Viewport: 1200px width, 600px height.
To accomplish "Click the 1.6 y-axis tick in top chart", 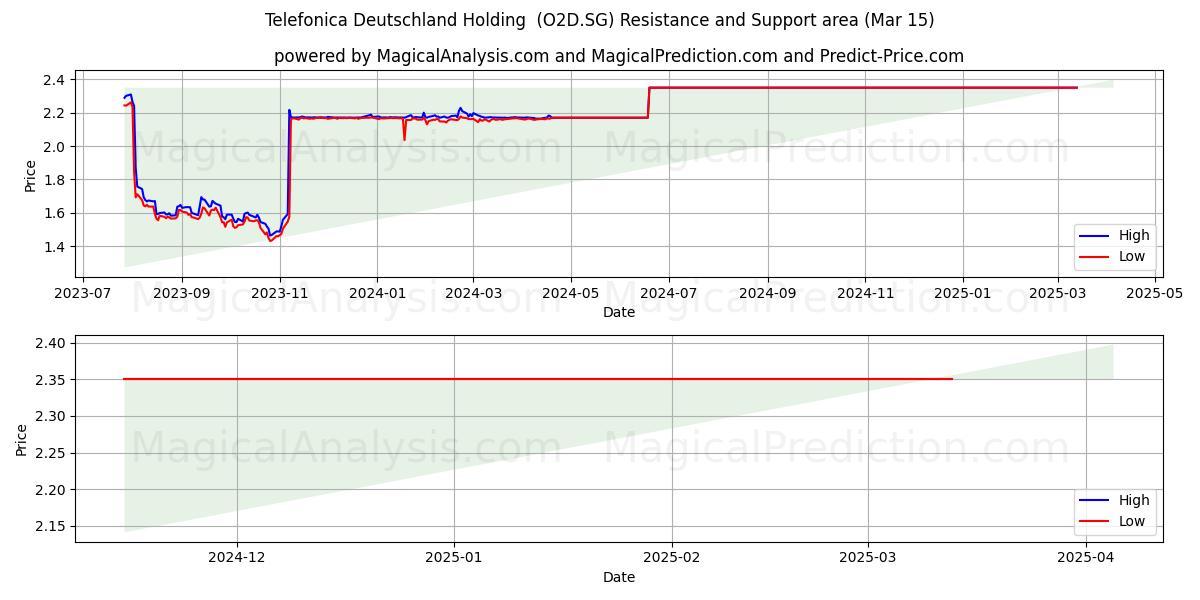I will click(56, 214).
